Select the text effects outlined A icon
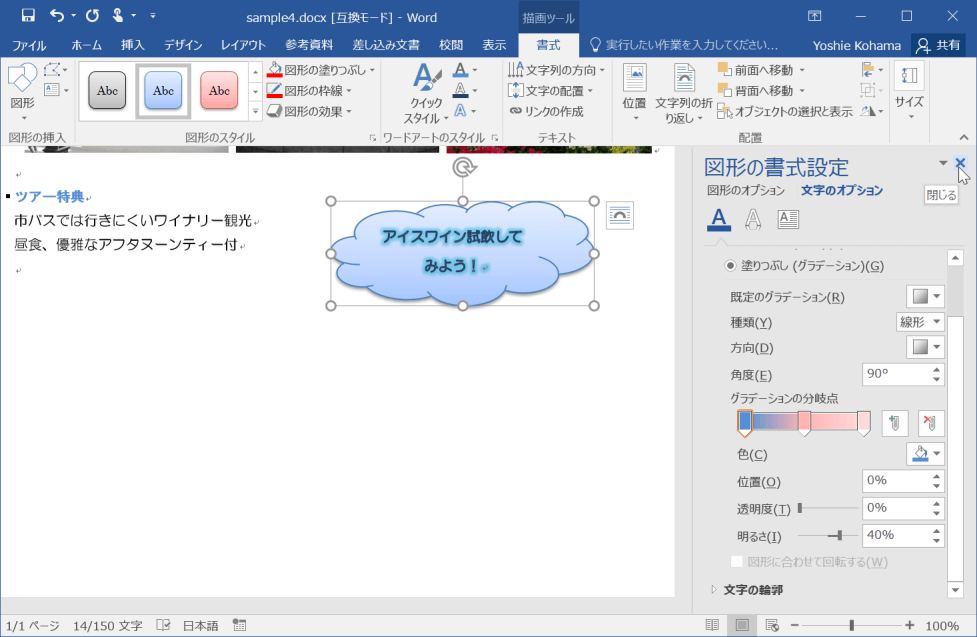Image resolution: width=977 pixels, height=637 pixels. coord(753,219)
